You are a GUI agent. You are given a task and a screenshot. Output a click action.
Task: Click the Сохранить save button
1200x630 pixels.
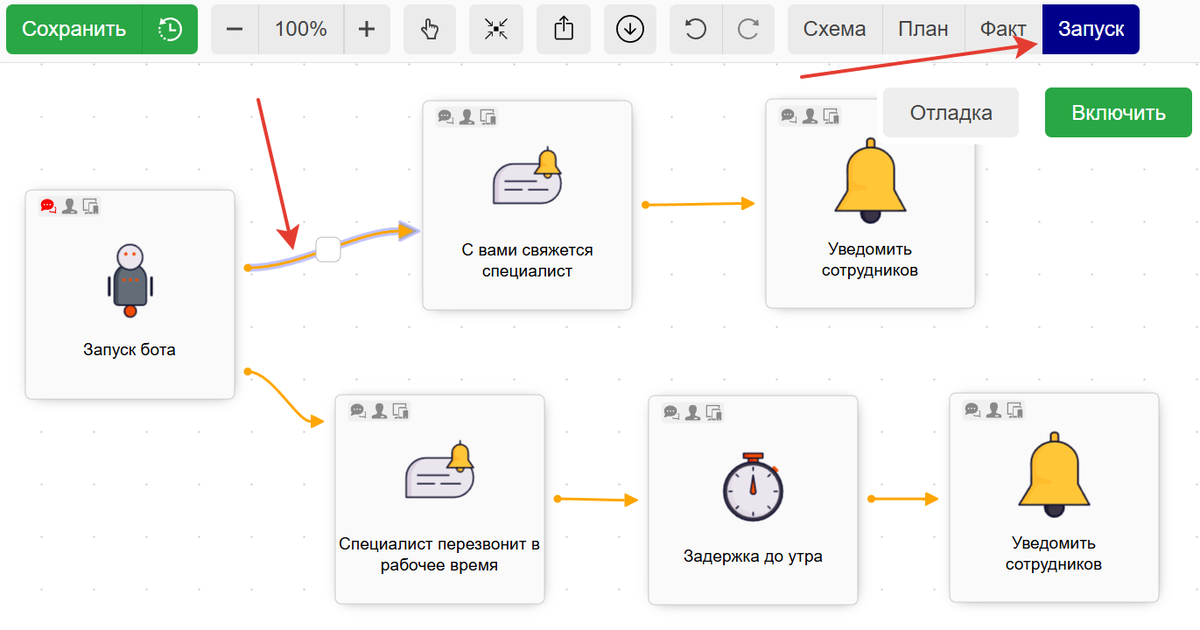(74, 29)
